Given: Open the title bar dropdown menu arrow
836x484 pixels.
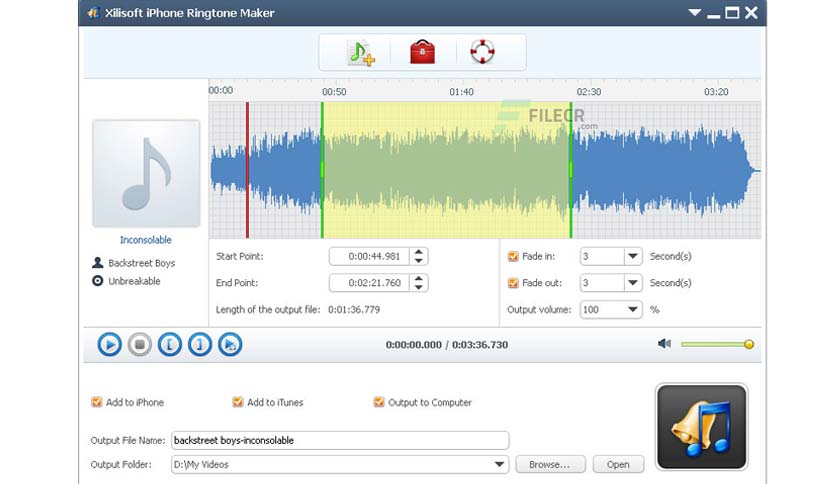Looking at the screenshot, I should coord(694,12).
